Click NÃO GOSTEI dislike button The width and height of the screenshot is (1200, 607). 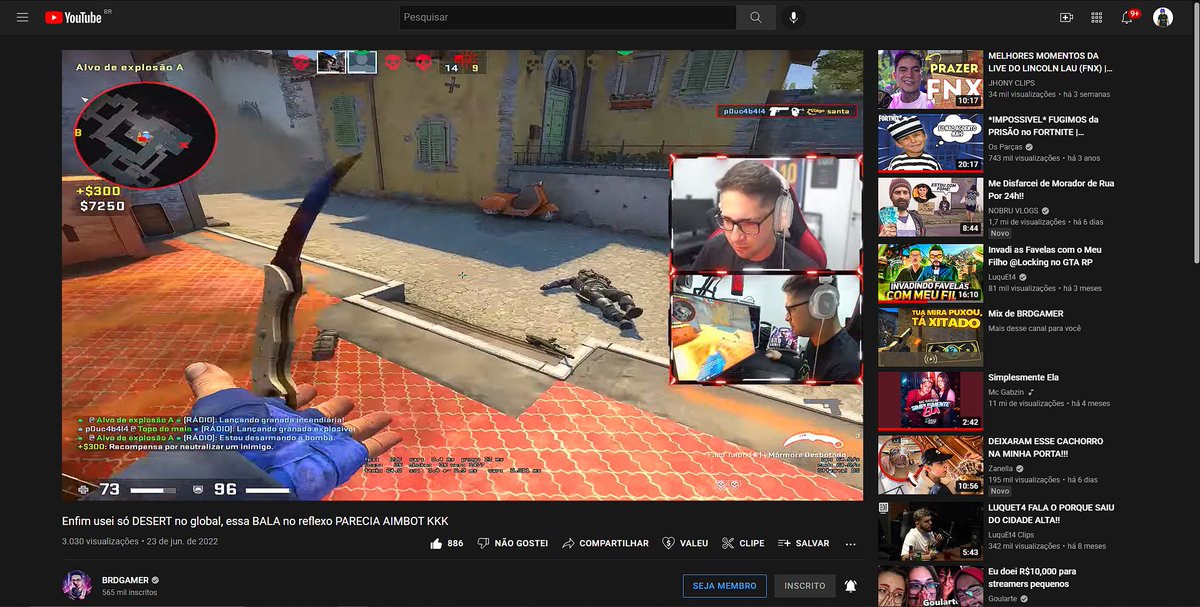(512, 543)
